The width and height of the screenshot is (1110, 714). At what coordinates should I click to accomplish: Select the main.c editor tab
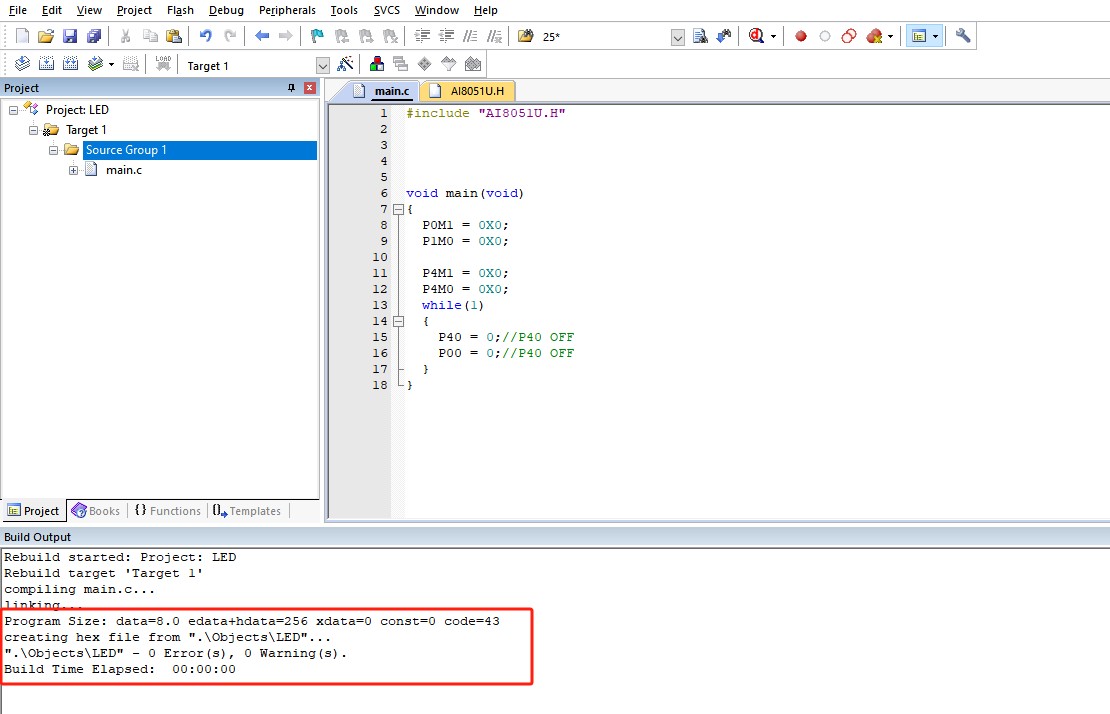[x=382, y=91]
